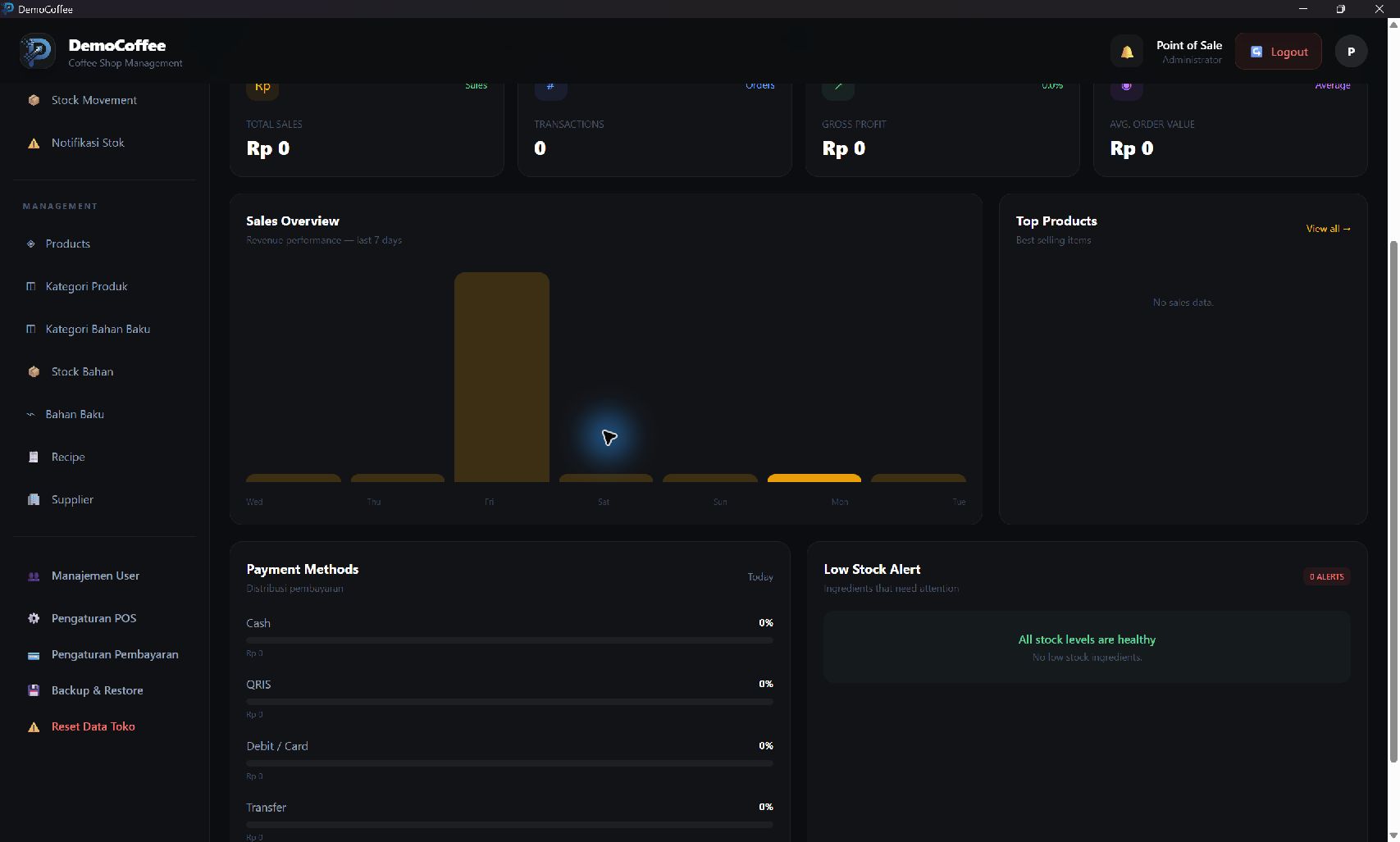Click the 0 ALERTS badge
1400x842 pixels.
(1326, 576)
